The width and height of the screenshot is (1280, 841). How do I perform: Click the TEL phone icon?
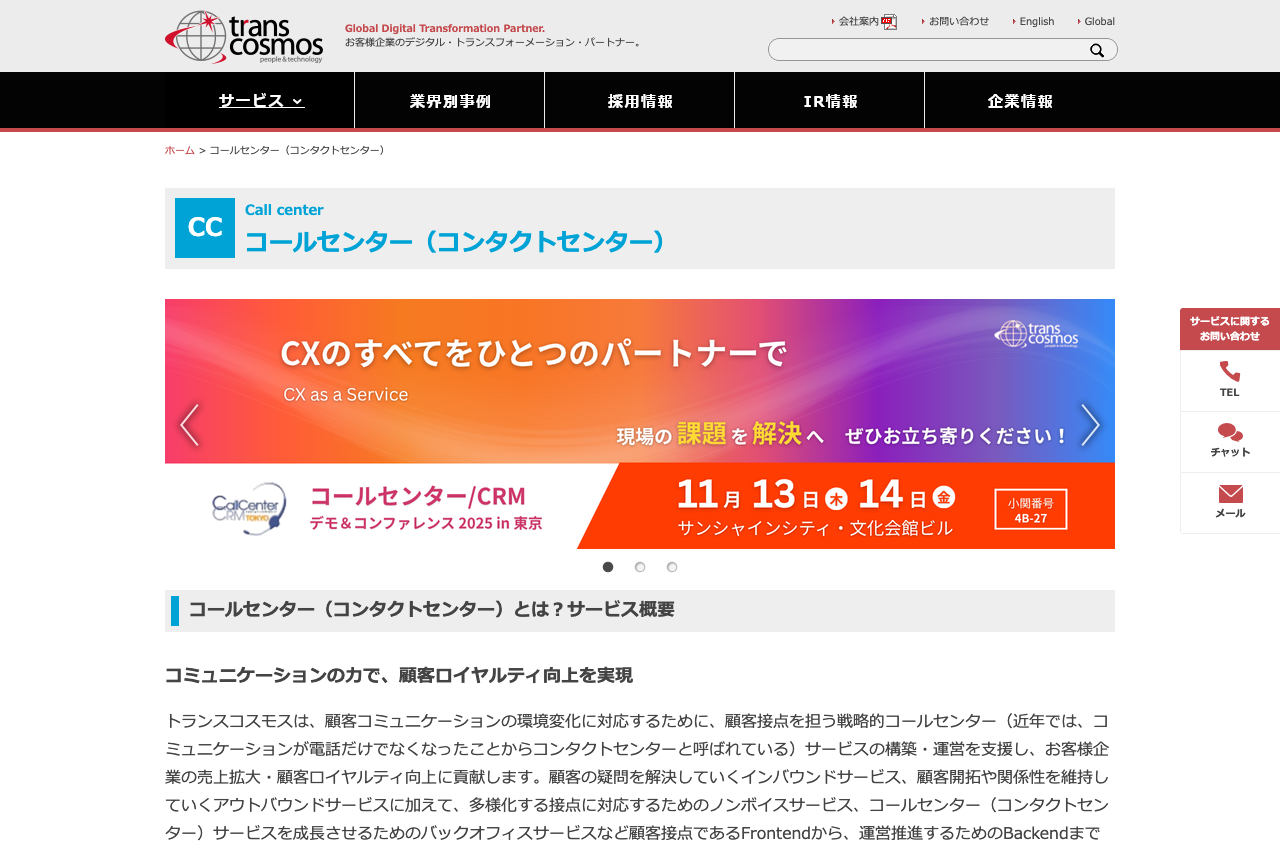coord(1230,372)
